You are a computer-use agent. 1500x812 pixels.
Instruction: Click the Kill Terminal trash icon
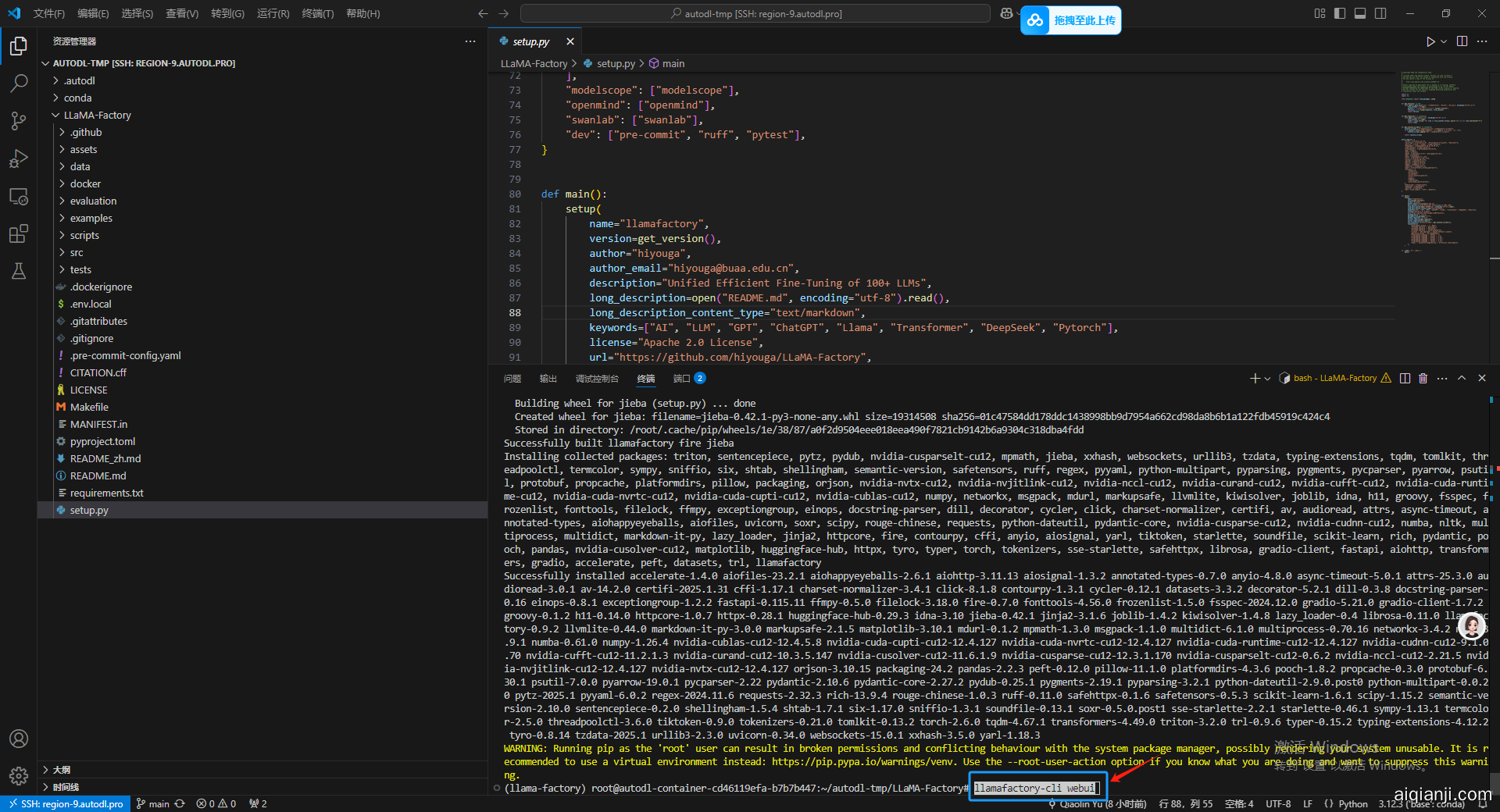(1423, 378)
